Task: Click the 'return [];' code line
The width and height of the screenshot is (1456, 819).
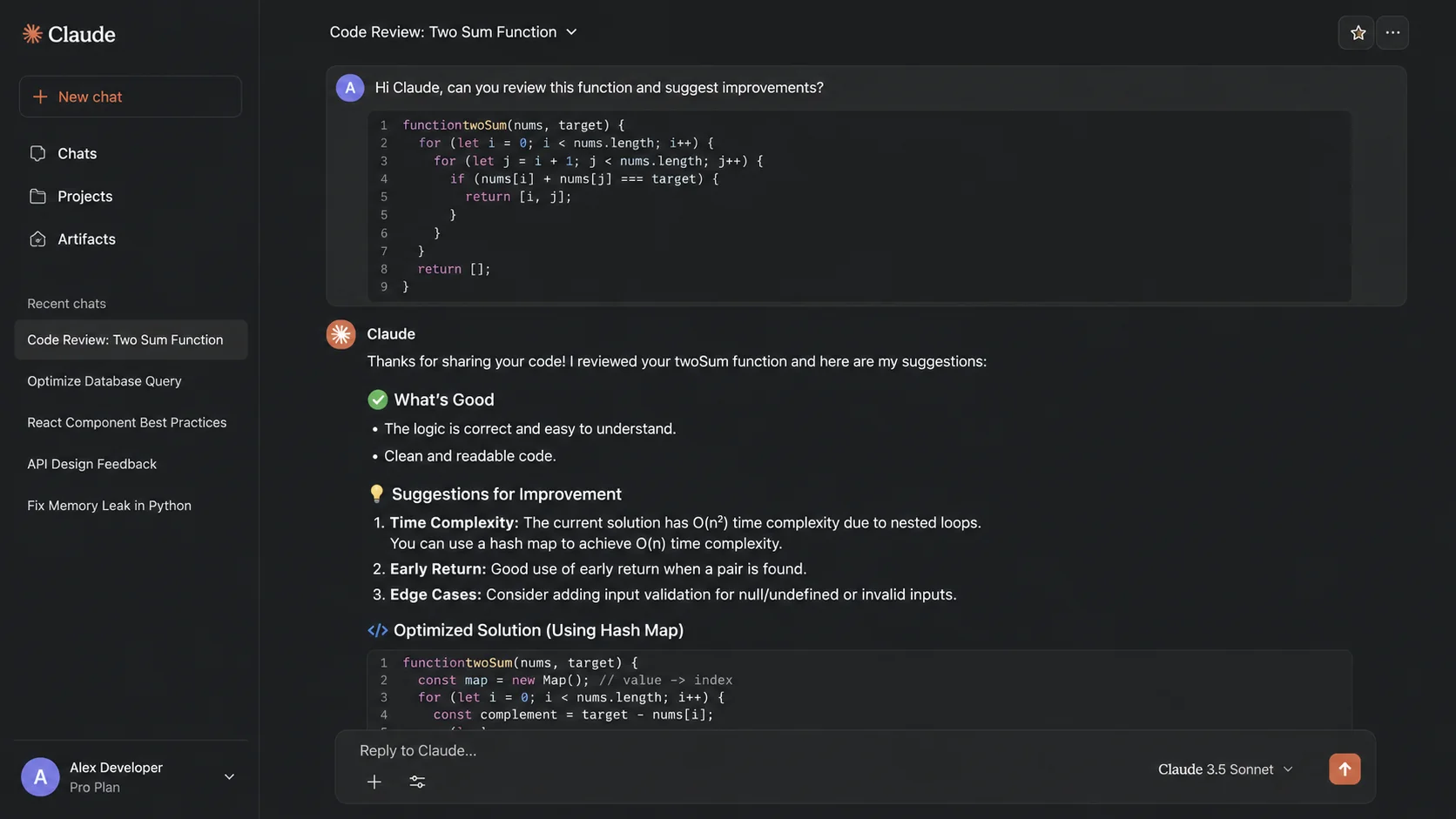Action: pos(454,269)
